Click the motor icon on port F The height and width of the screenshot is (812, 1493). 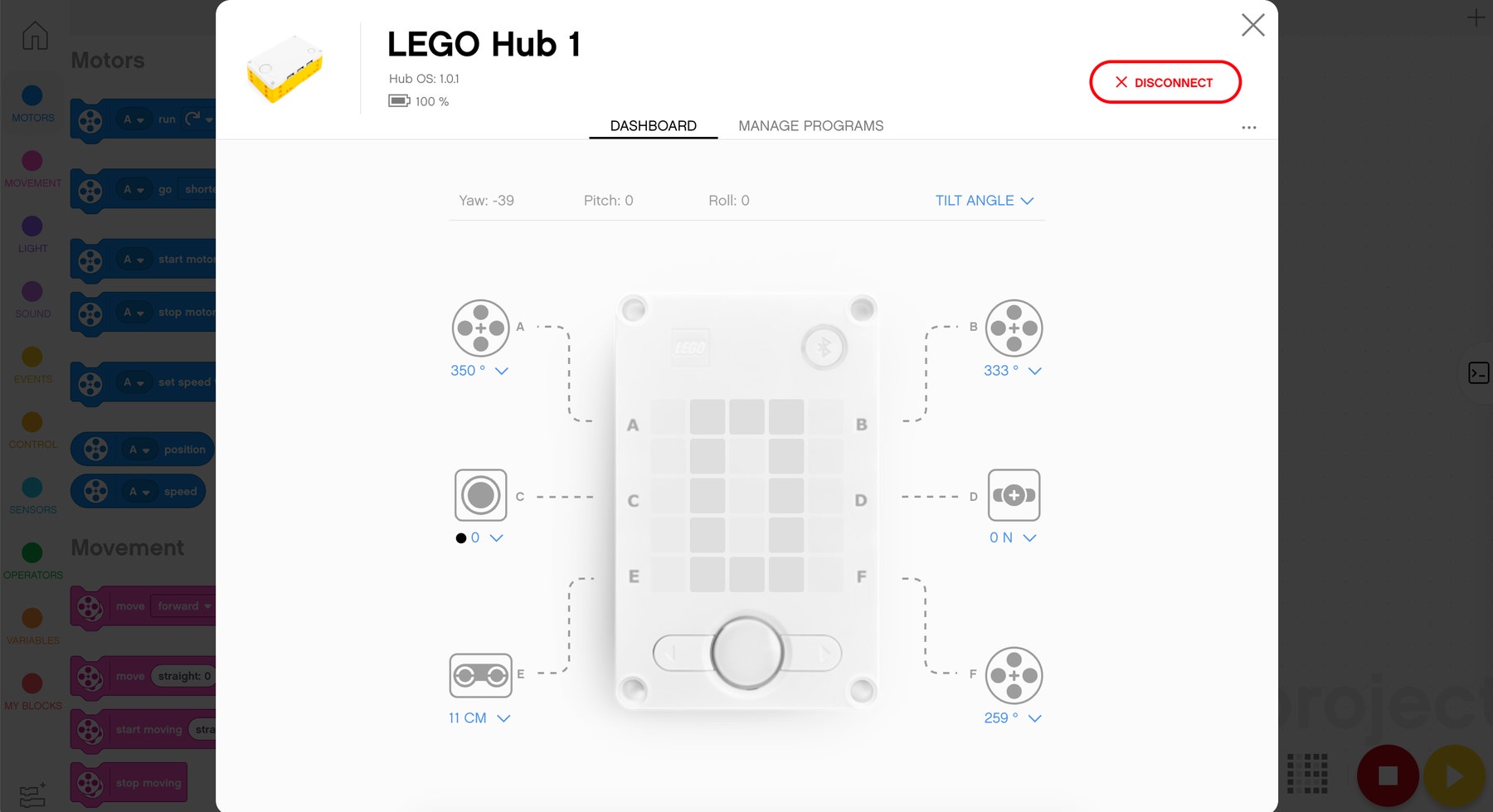tap(1014, 675)
